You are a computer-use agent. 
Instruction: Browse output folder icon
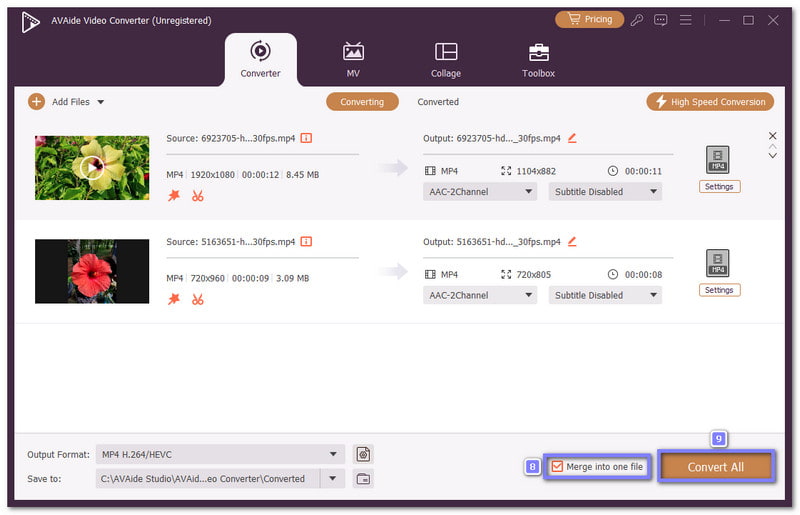363,479
